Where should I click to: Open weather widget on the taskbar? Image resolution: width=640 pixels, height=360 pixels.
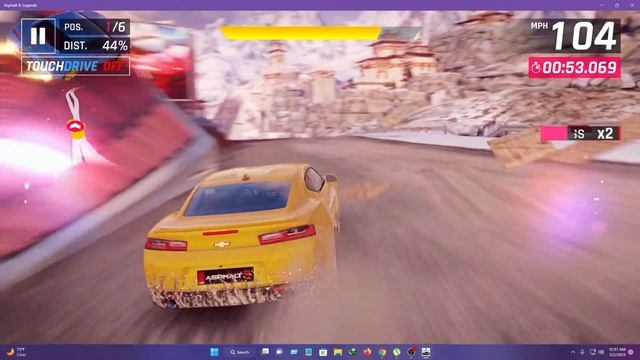(16, 352)
